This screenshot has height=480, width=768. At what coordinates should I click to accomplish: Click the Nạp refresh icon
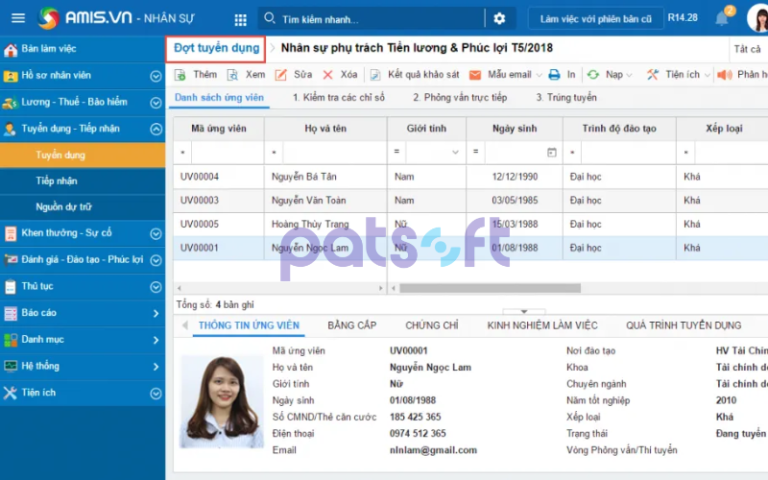tap(593, 74)
